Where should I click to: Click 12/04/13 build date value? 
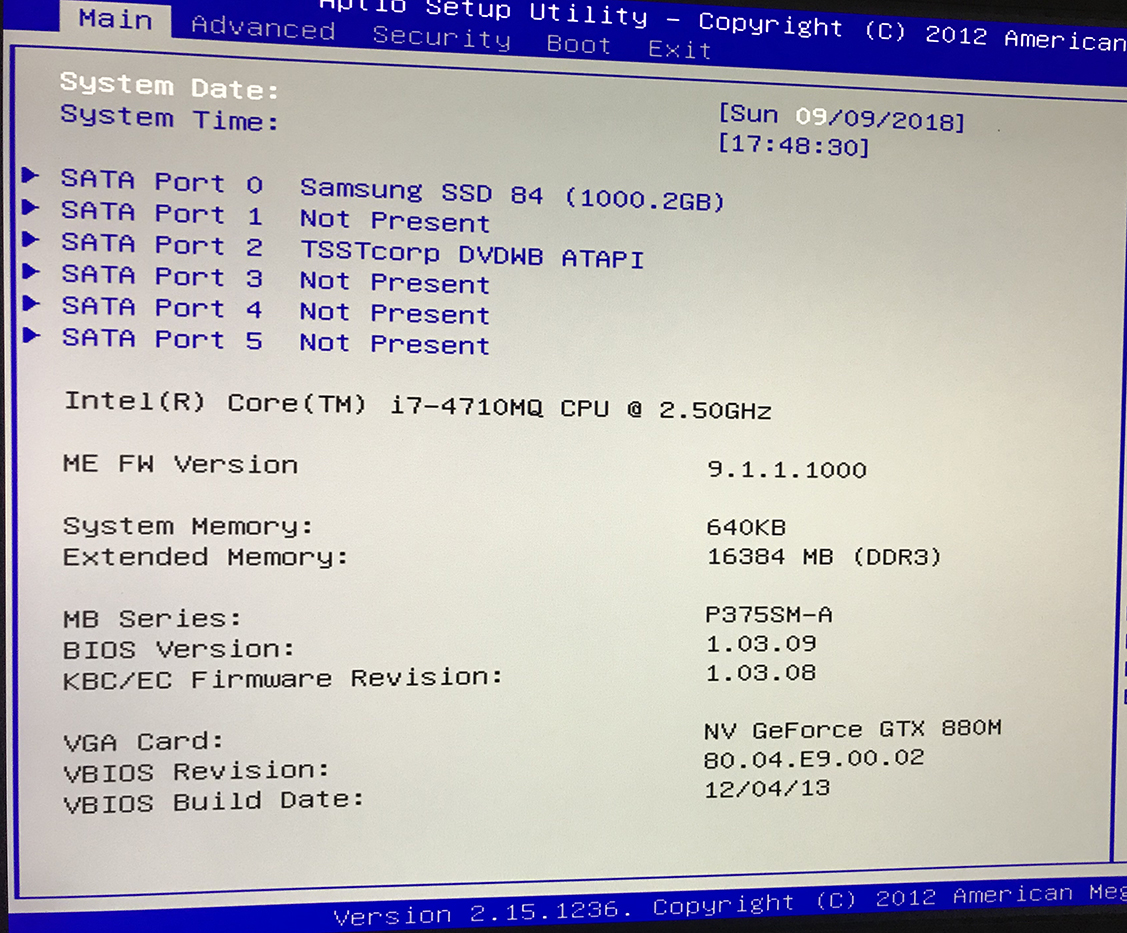pyautogui.click(x=767, y=789)
